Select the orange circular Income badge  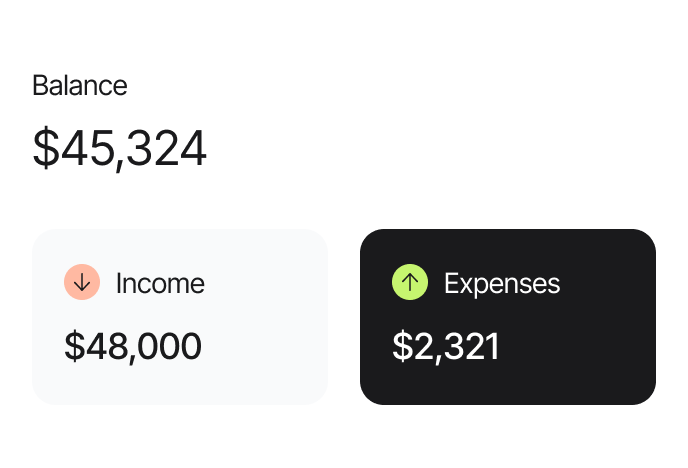point(83,283)
